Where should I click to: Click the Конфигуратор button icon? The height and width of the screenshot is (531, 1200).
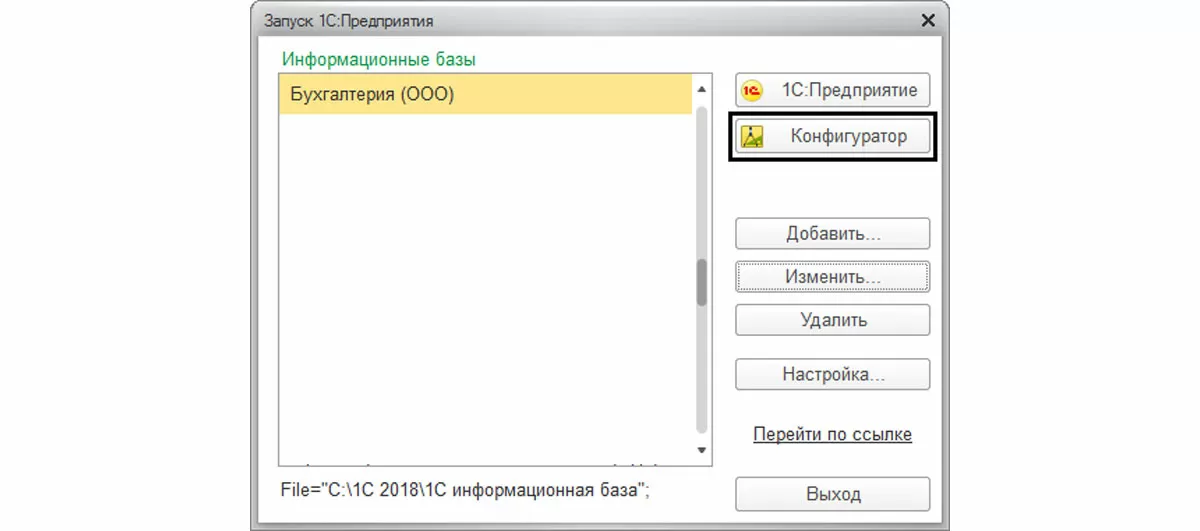(x=752, y=136)
